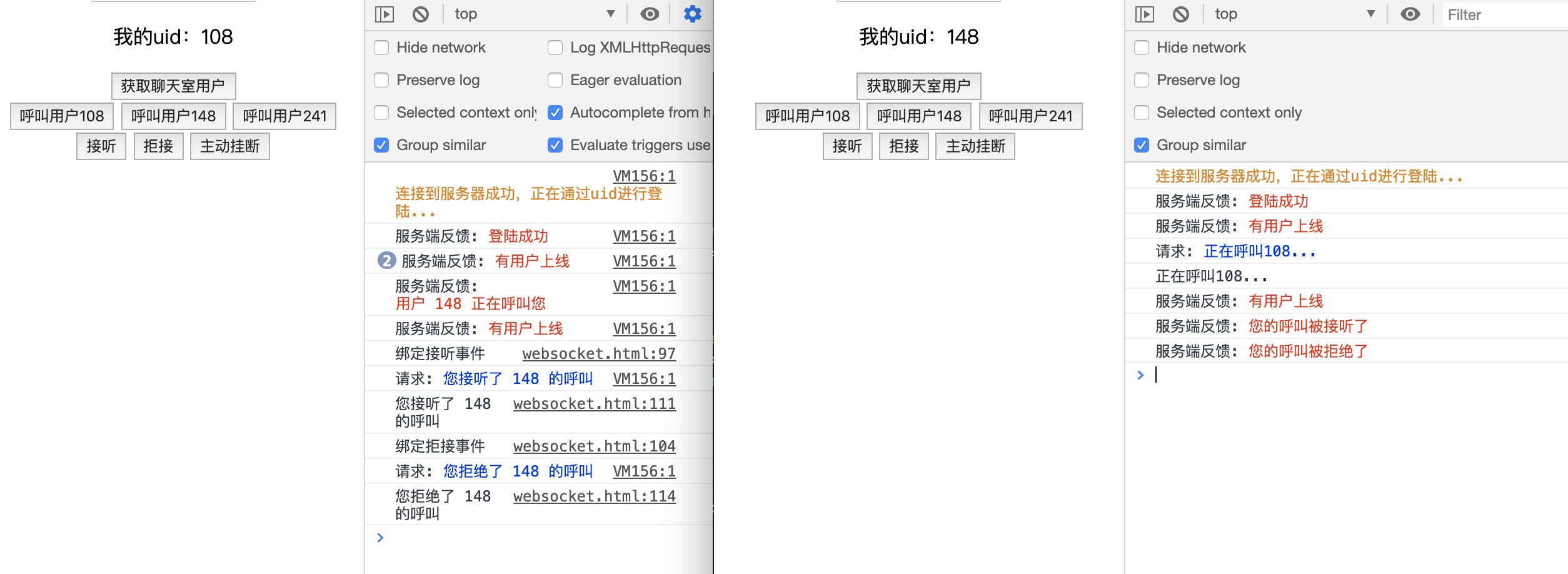Image resolution: width=1568 pixels, height=574 pixels.
Task: Open websocket.html:97 source link
Action: (x=599, y=354)
